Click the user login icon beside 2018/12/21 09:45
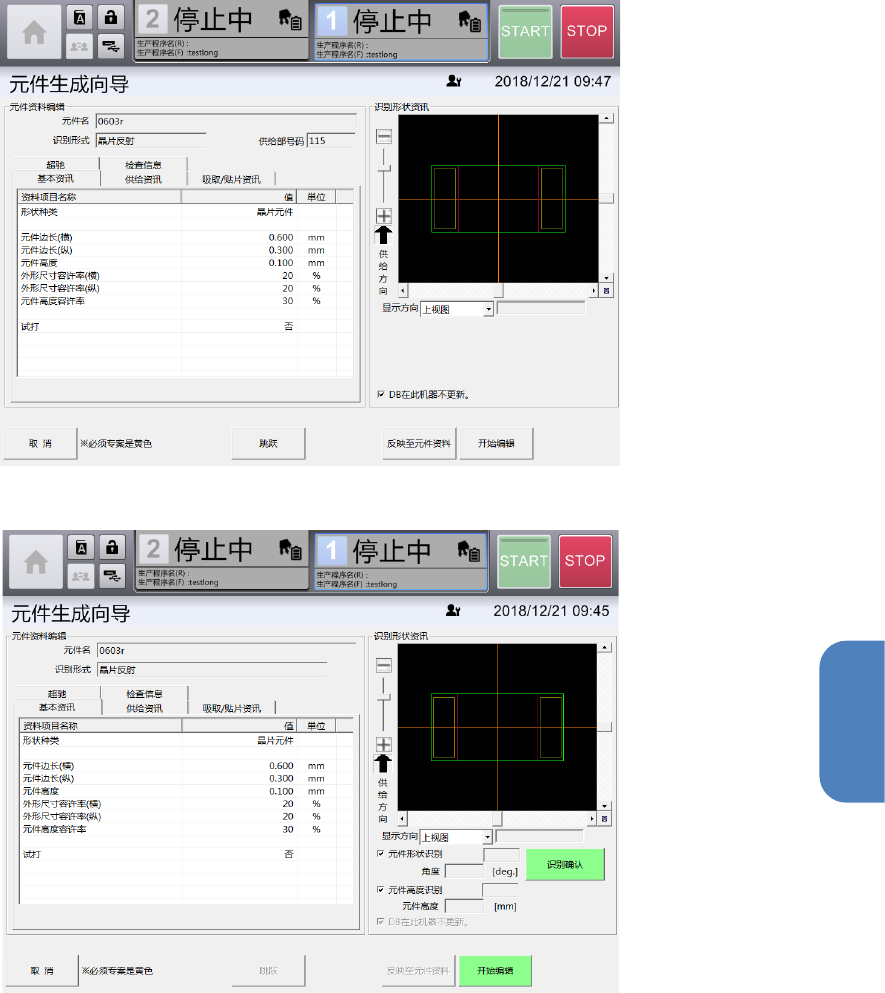885x993 pixels. 453,610
